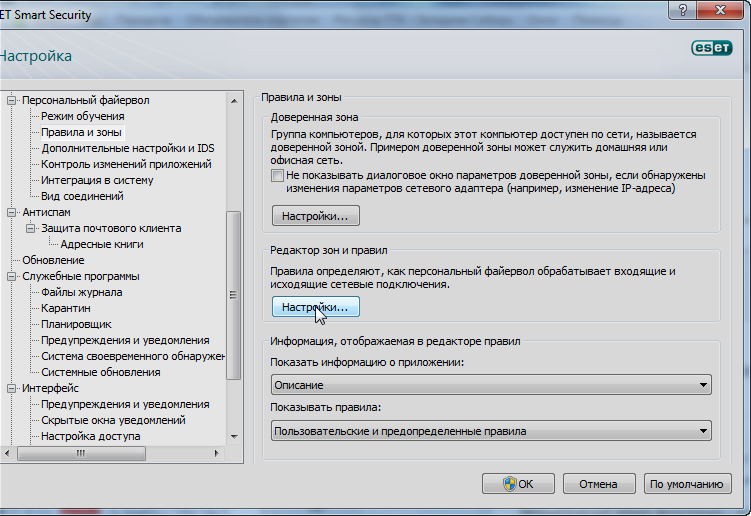
Task: Open Настройки for Редактор зон и правил
Action: pyautogui.click(x=316, y=307)
